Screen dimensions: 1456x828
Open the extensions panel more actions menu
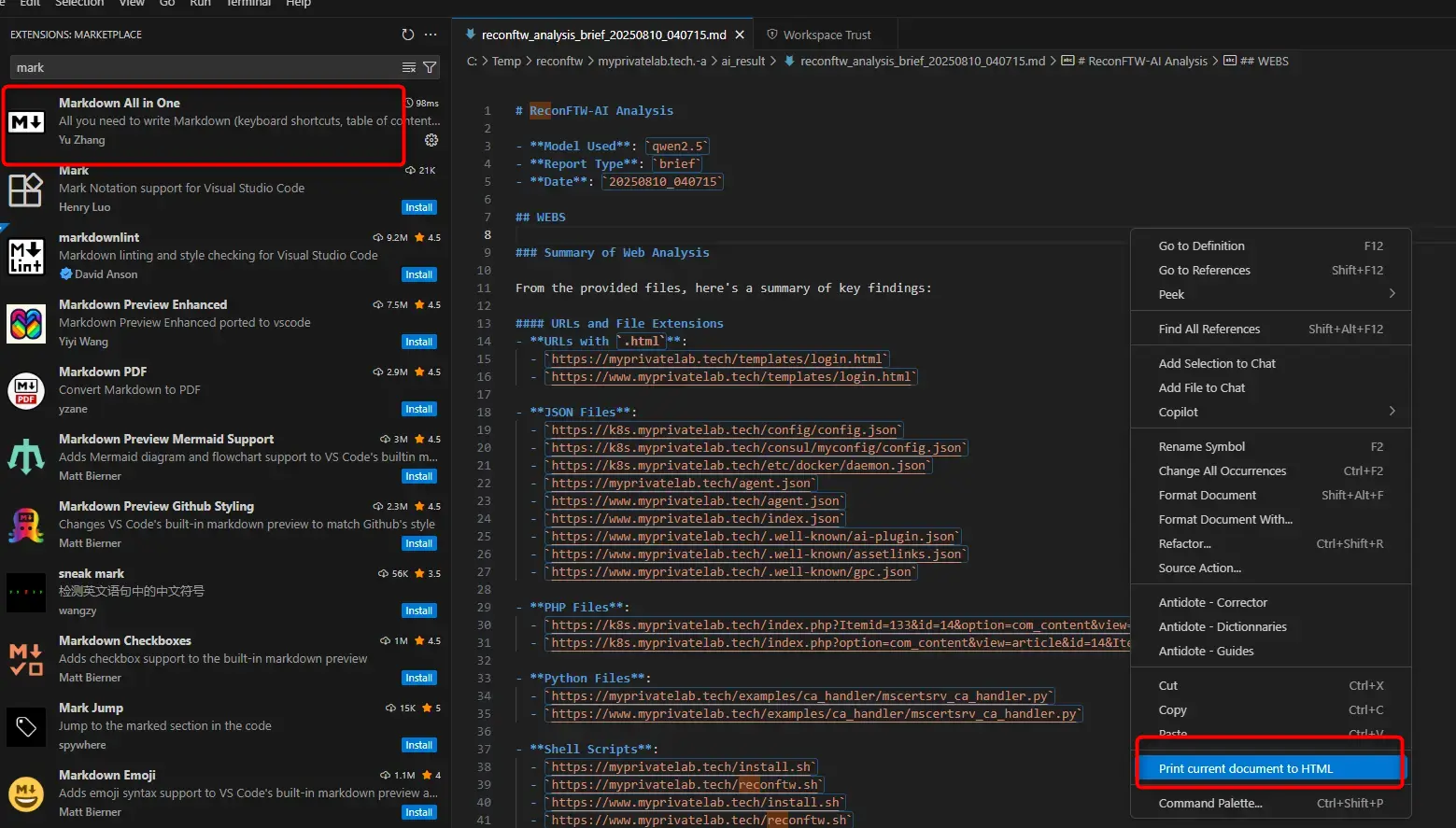(431, 35)
